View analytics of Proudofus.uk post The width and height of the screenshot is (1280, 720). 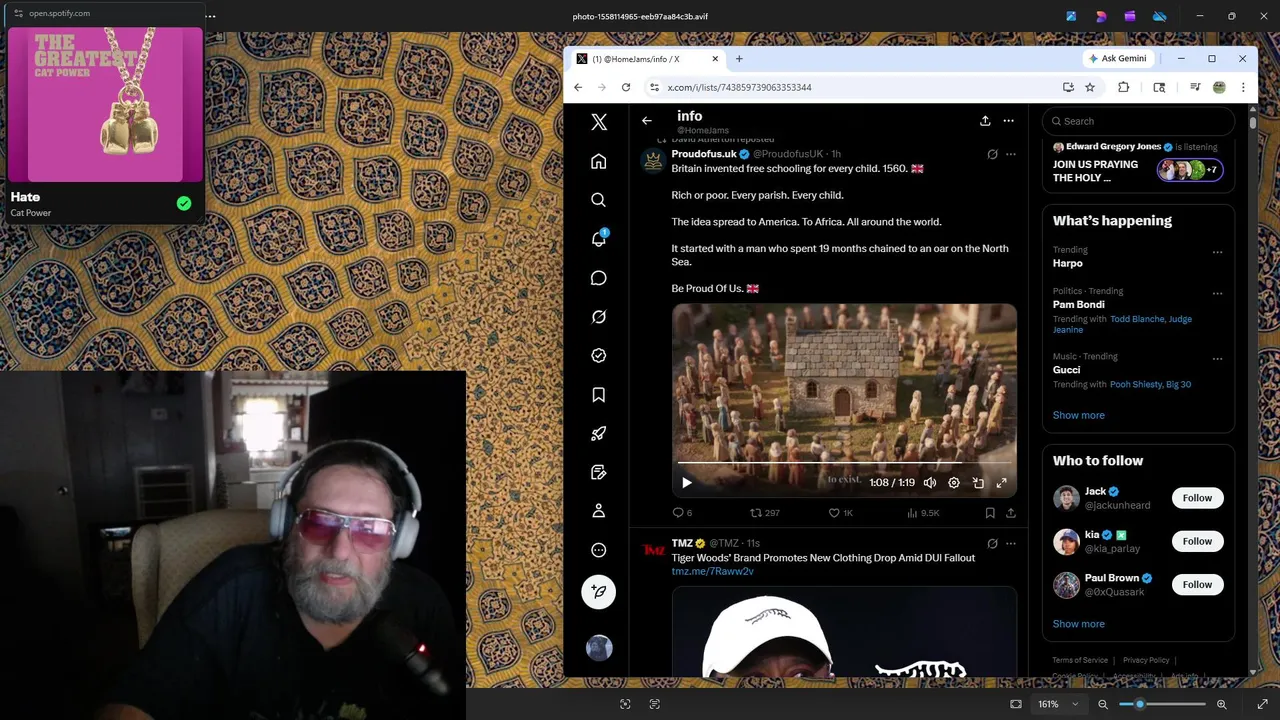[x=923, y=513]
